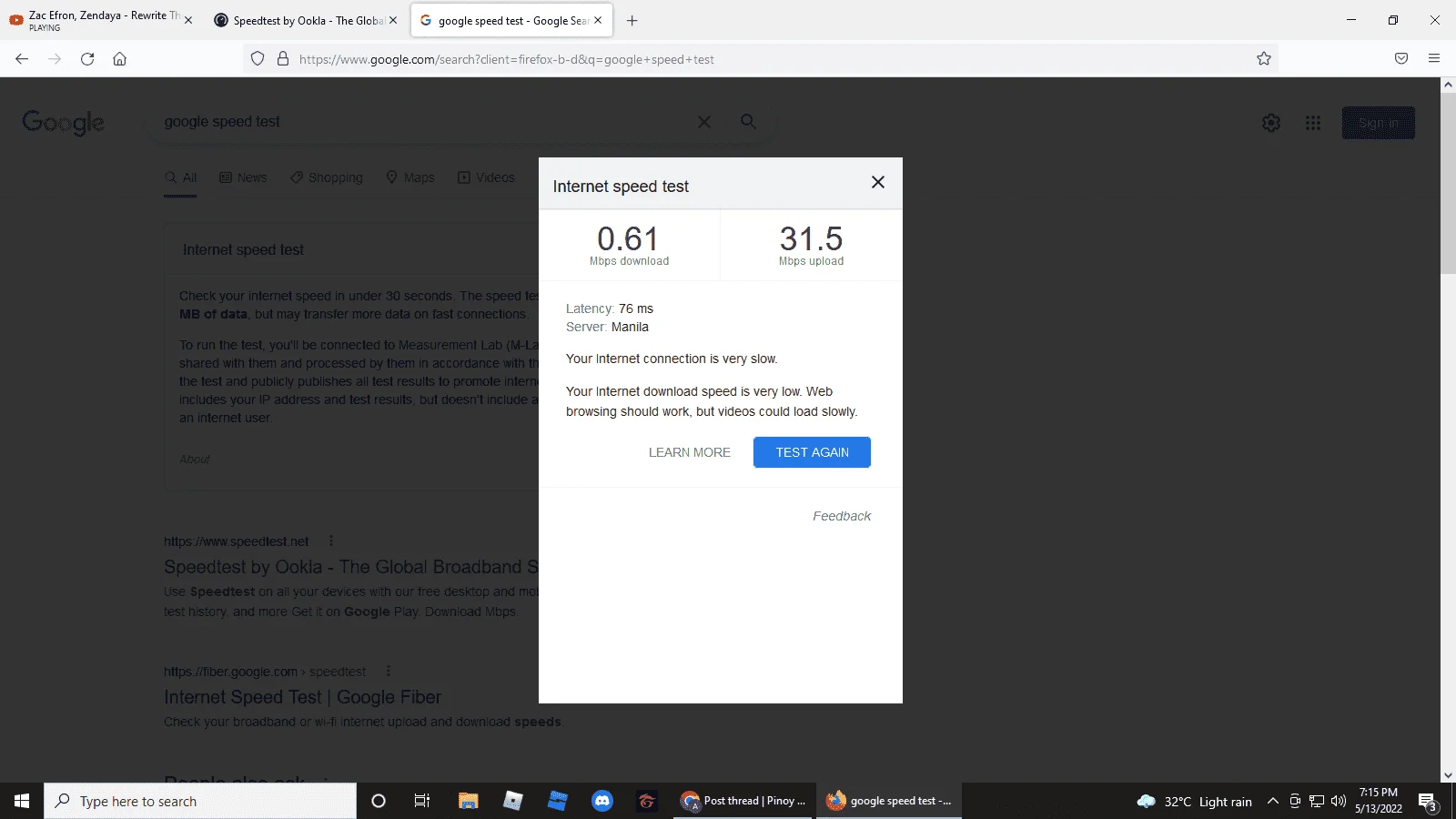
Task: Show tracking protection shield info
Action: point(258,59)
